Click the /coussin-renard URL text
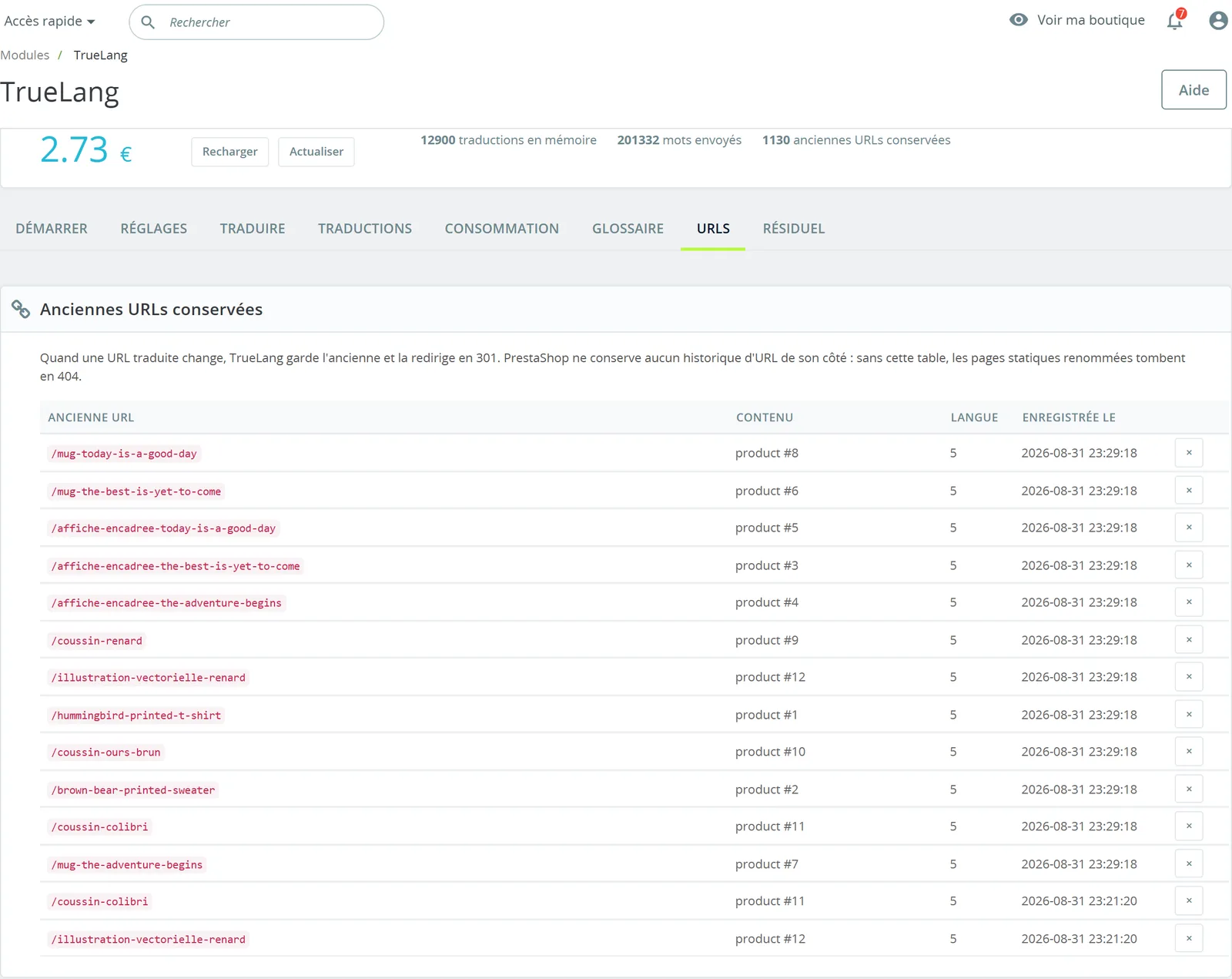Image resolution: width=1232 pixels, height=979 pixels. pyautogui.click(x=97, y=641)
